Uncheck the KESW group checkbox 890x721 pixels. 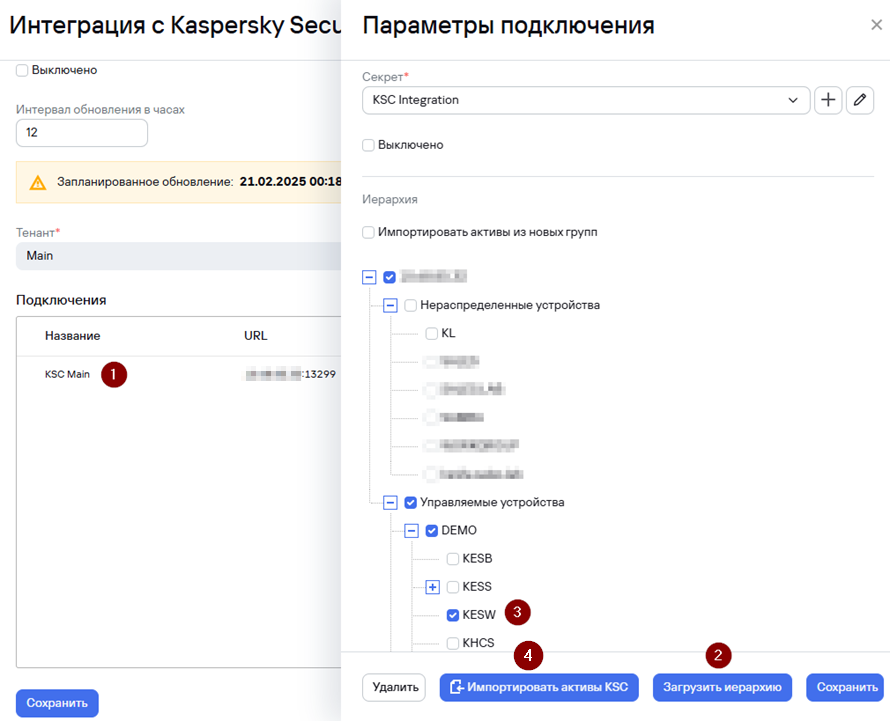(x=452, y=615)
